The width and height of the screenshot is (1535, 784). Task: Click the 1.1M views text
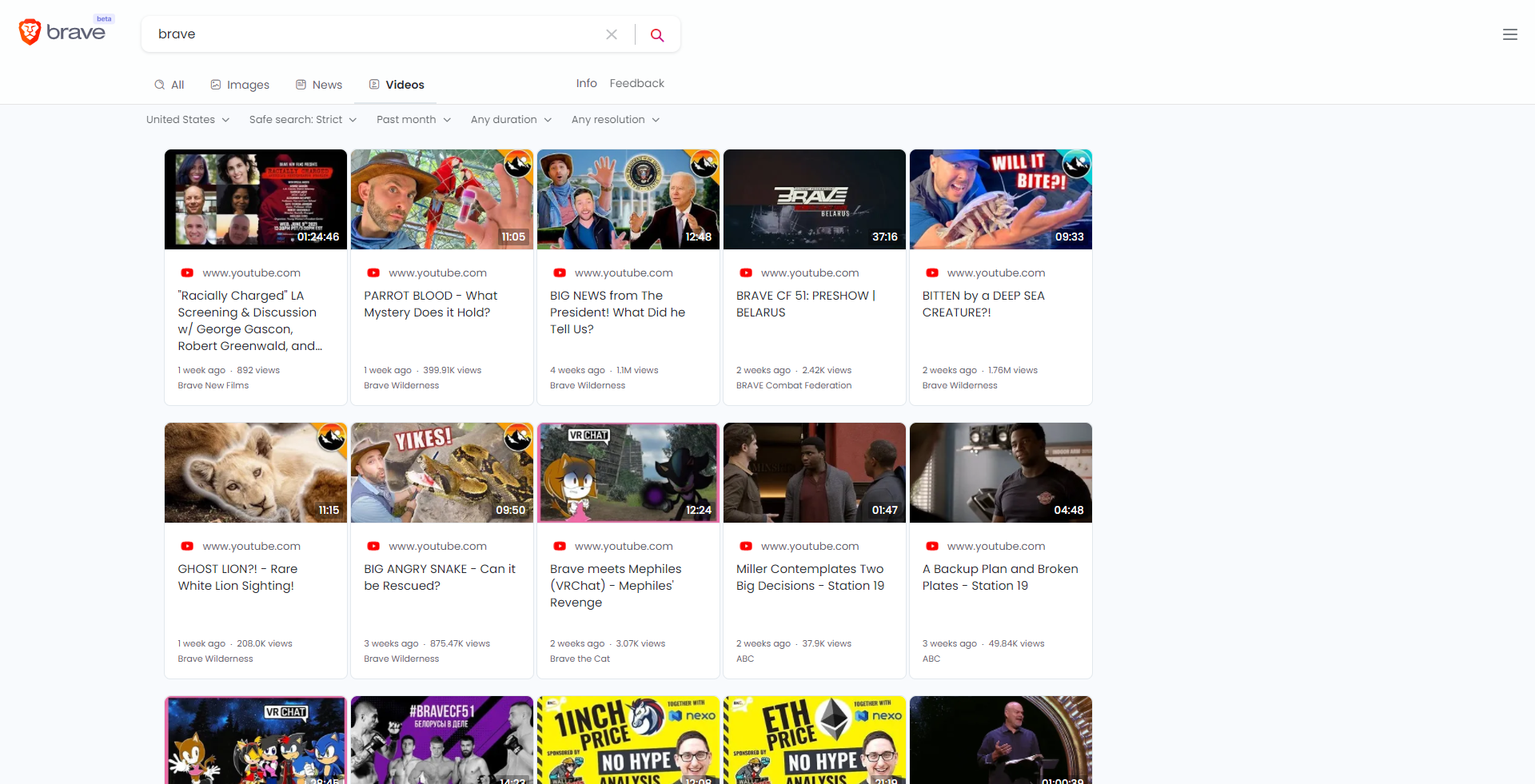point(637,370)
